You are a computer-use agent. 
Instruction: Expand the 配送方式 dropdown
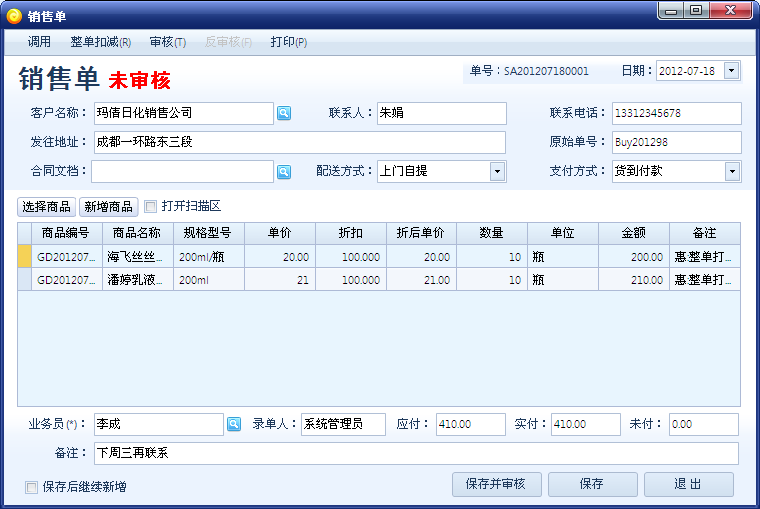(497, 172)
